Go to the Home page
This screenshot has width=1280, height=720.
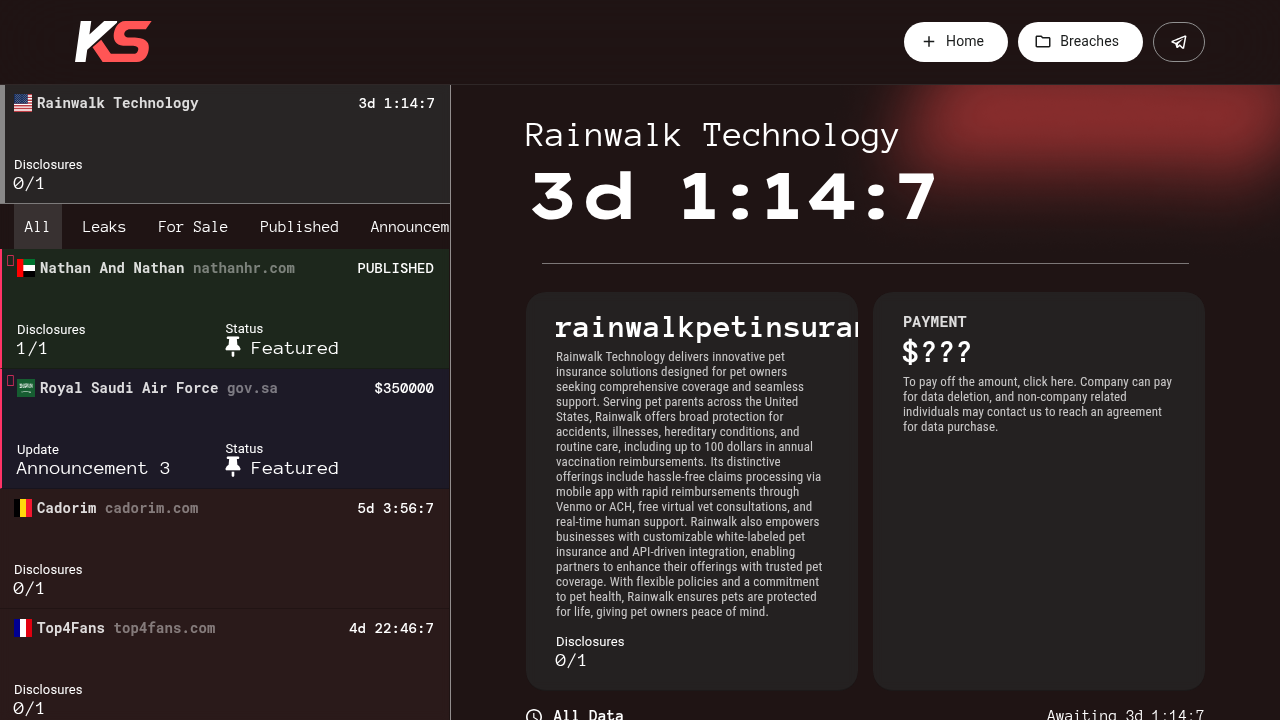coord(955,42)
